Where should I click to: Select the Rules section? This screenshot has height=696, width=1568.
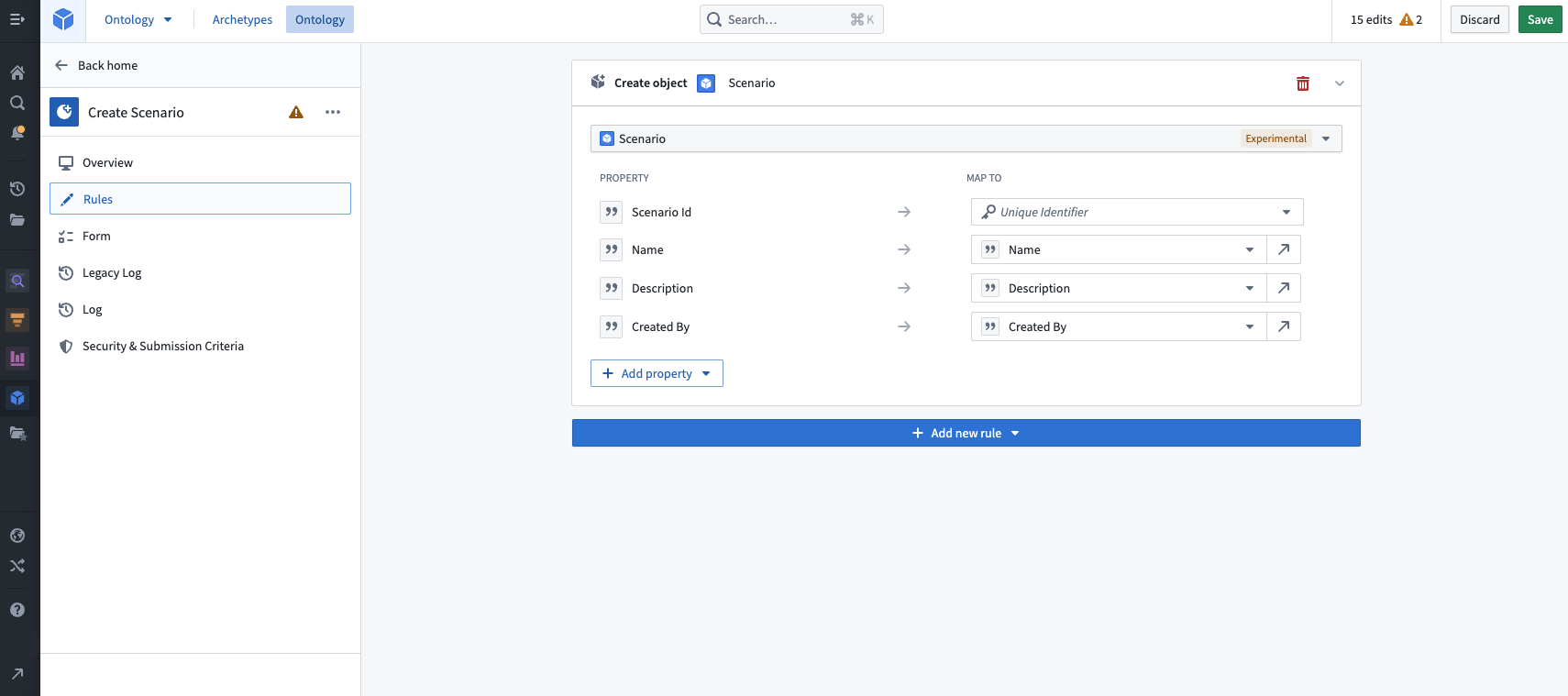click(200, 199)
